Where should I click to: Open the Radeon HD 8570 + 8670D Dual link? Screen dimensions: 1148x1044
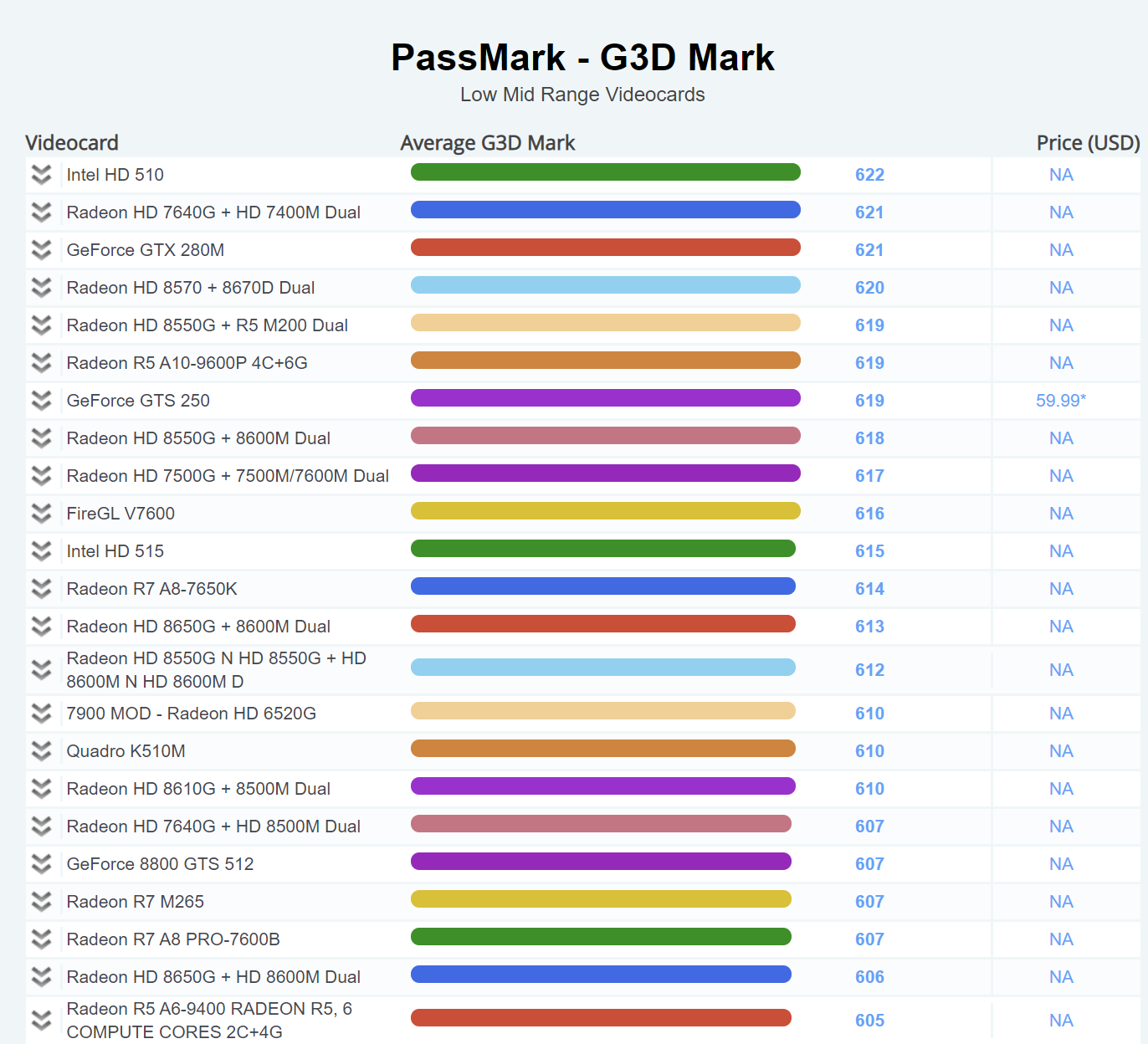point(191,288)
